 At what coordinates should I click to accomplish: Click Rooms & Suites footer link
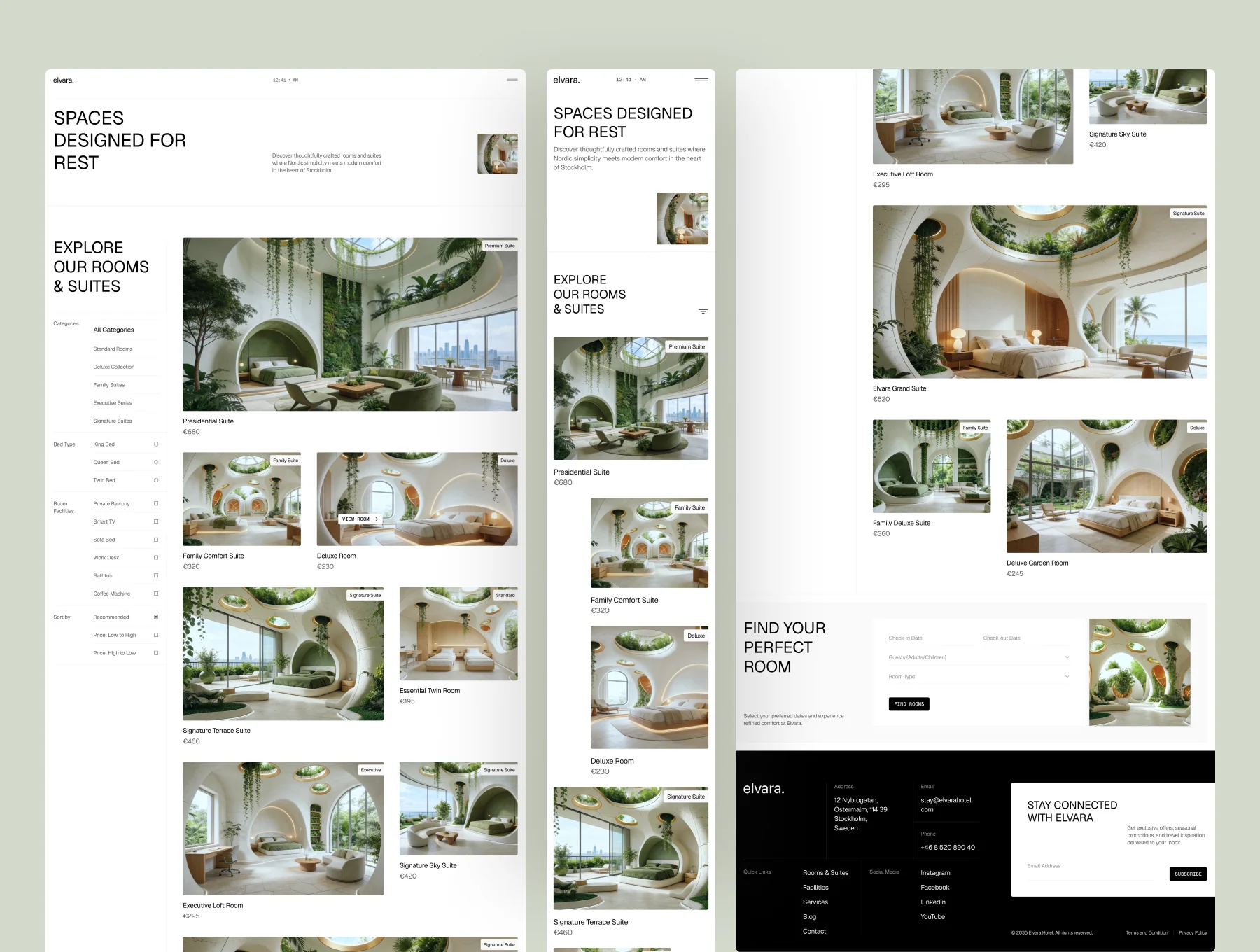point(825,873)
